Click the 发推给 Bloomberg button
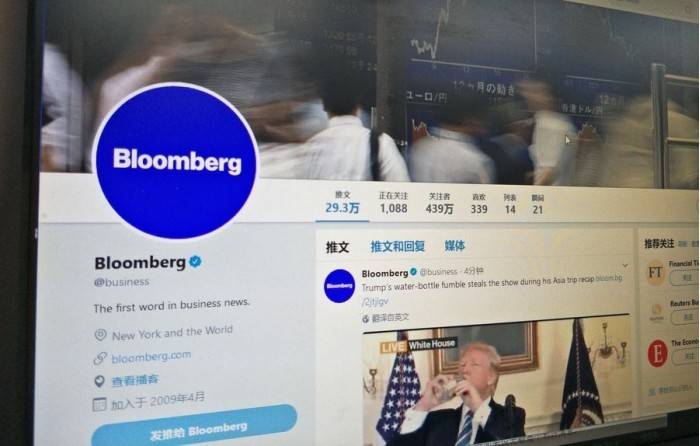This screenshot has height=446, width=700. tap(195, 428)
